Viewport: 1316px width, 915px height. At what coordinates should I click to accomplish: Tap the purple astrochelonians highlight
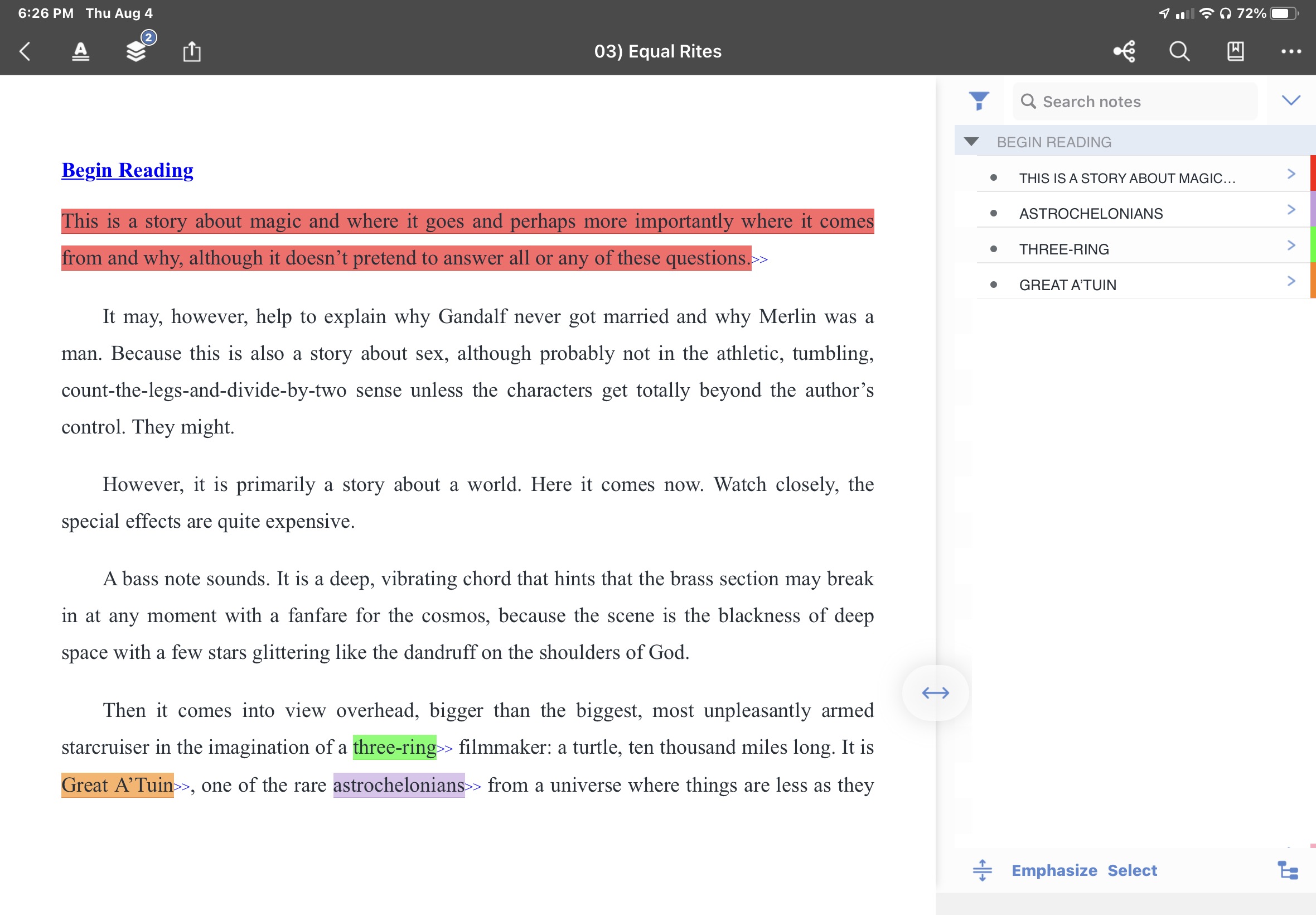pyautogui.click(x=399, y=785)
